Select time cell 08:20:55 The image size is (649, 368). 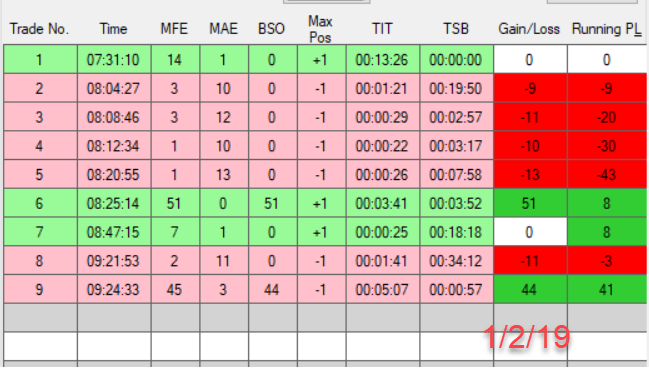click(x=114, y=174)
